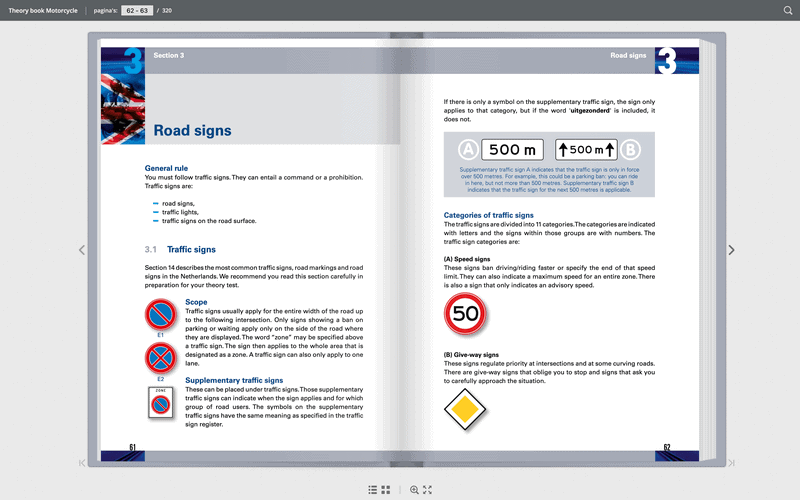This screenshot has height=500, width=800.
Task: Click the page number input field
Action: (137, 10)
